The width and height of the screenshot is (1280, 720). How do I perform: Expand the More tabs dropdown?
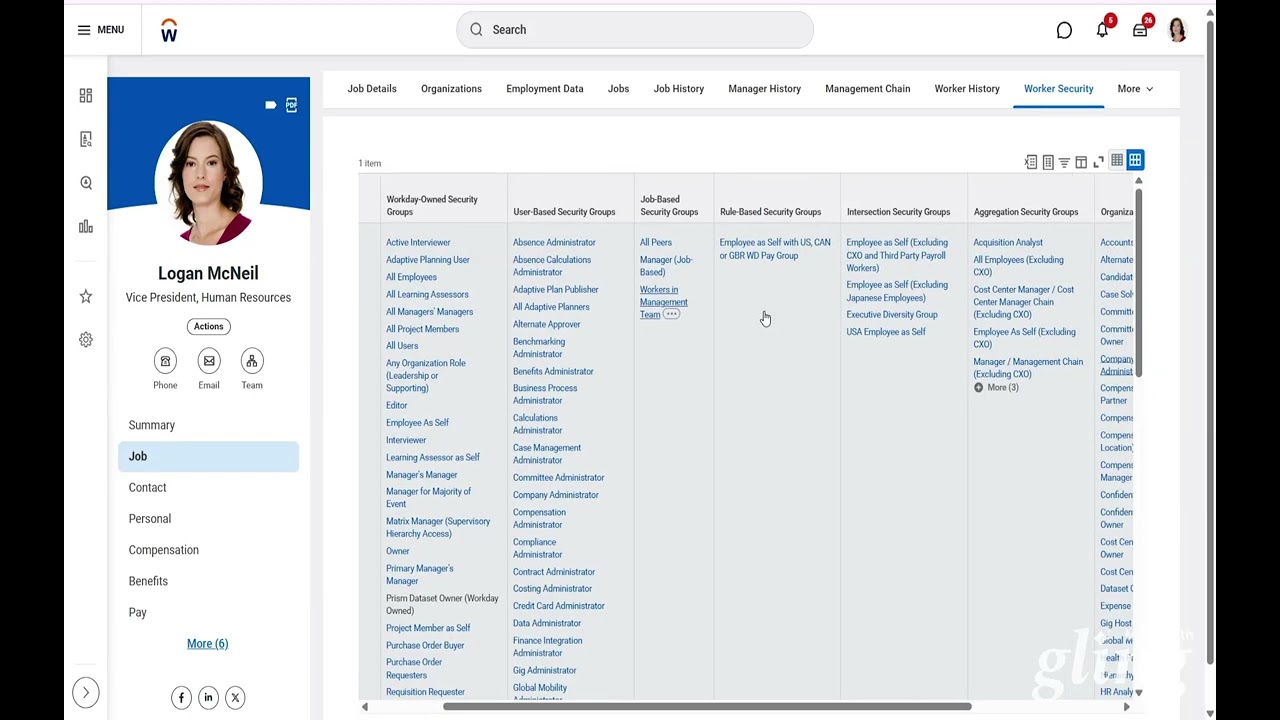pos(1135,89)
